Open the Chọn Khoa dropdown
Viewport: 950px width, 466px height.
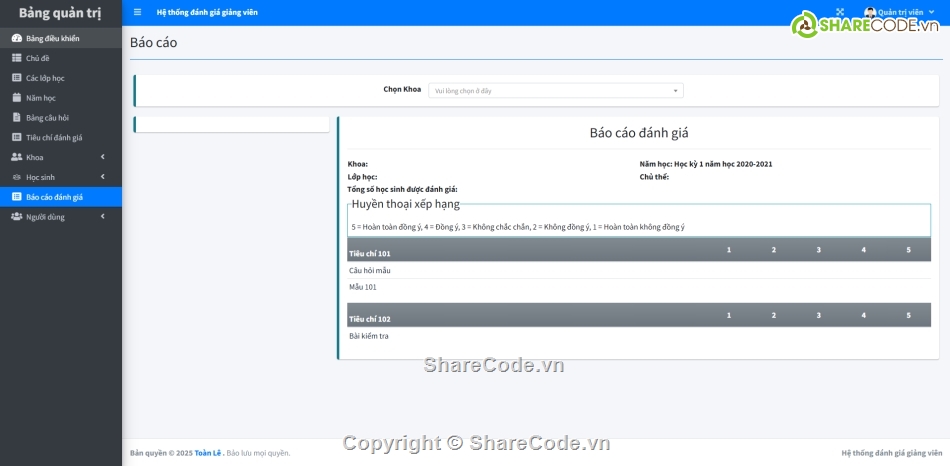[x=556, y=90]
